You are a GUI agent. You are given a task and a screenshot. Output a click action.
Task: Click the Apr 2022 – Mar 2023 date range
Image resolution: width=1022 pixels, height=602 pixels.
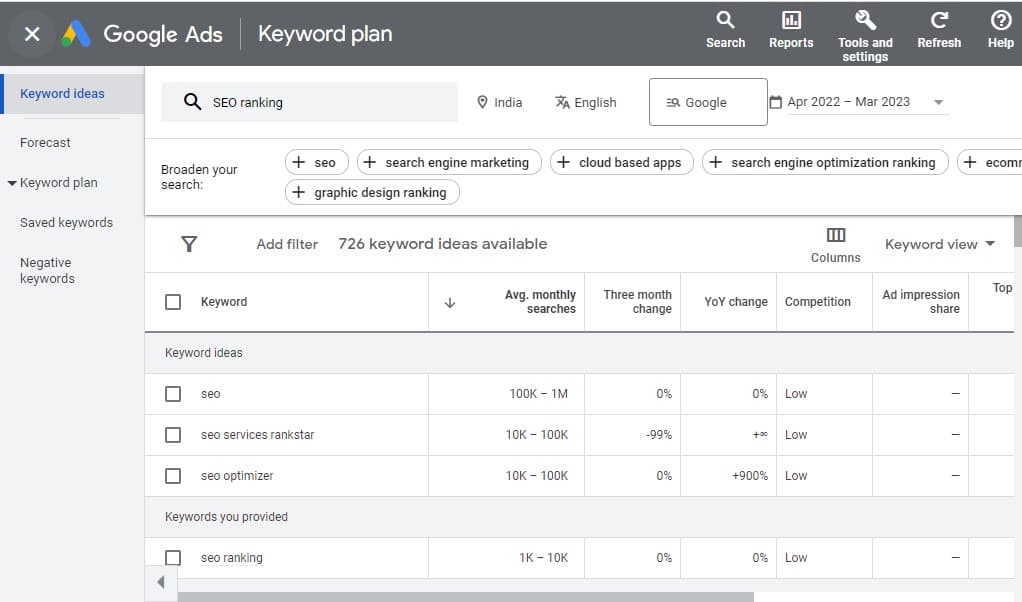pos(848,102)
